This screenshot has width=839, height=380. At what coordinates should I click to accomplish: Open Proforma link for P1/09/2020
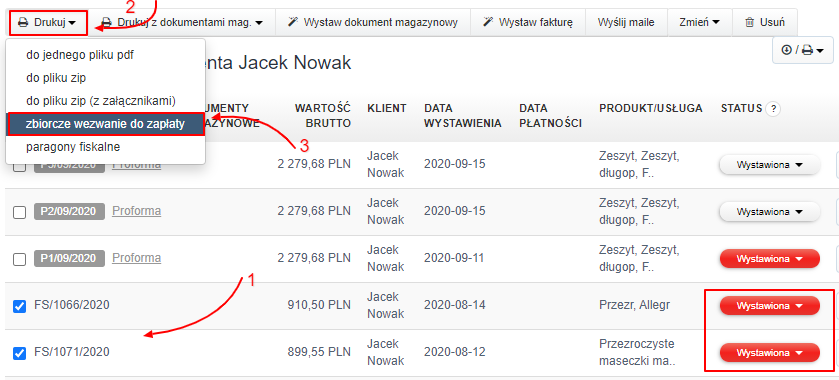tap(136, 259)
